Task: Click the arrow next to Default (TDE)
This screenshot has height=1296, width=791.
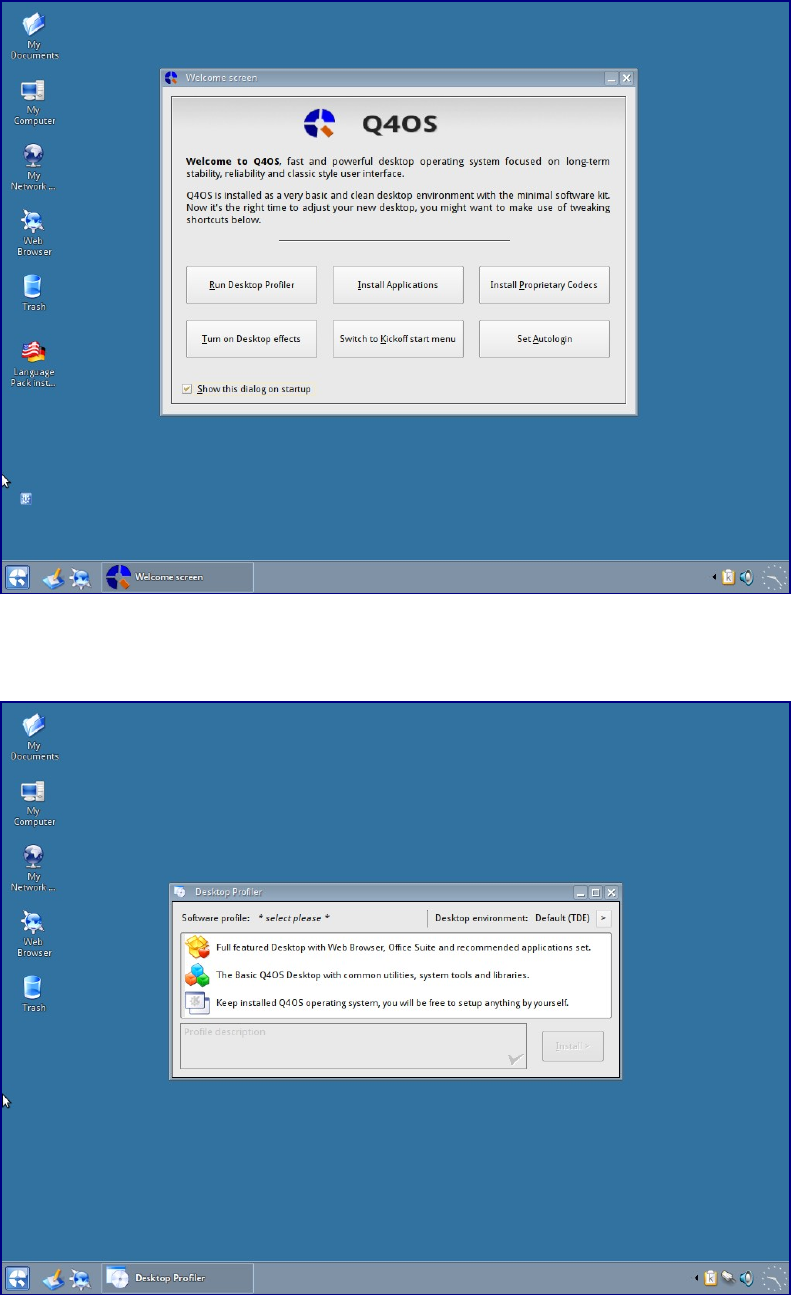Action: [603, 918]
